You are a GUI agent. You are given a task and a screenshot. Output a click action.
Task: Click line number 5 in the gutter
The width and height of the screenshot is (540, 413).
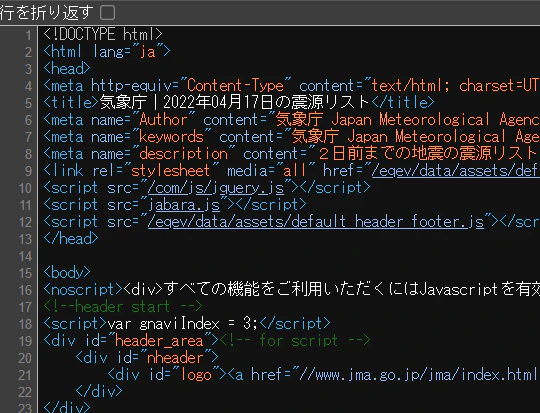(x=28, y=103)
